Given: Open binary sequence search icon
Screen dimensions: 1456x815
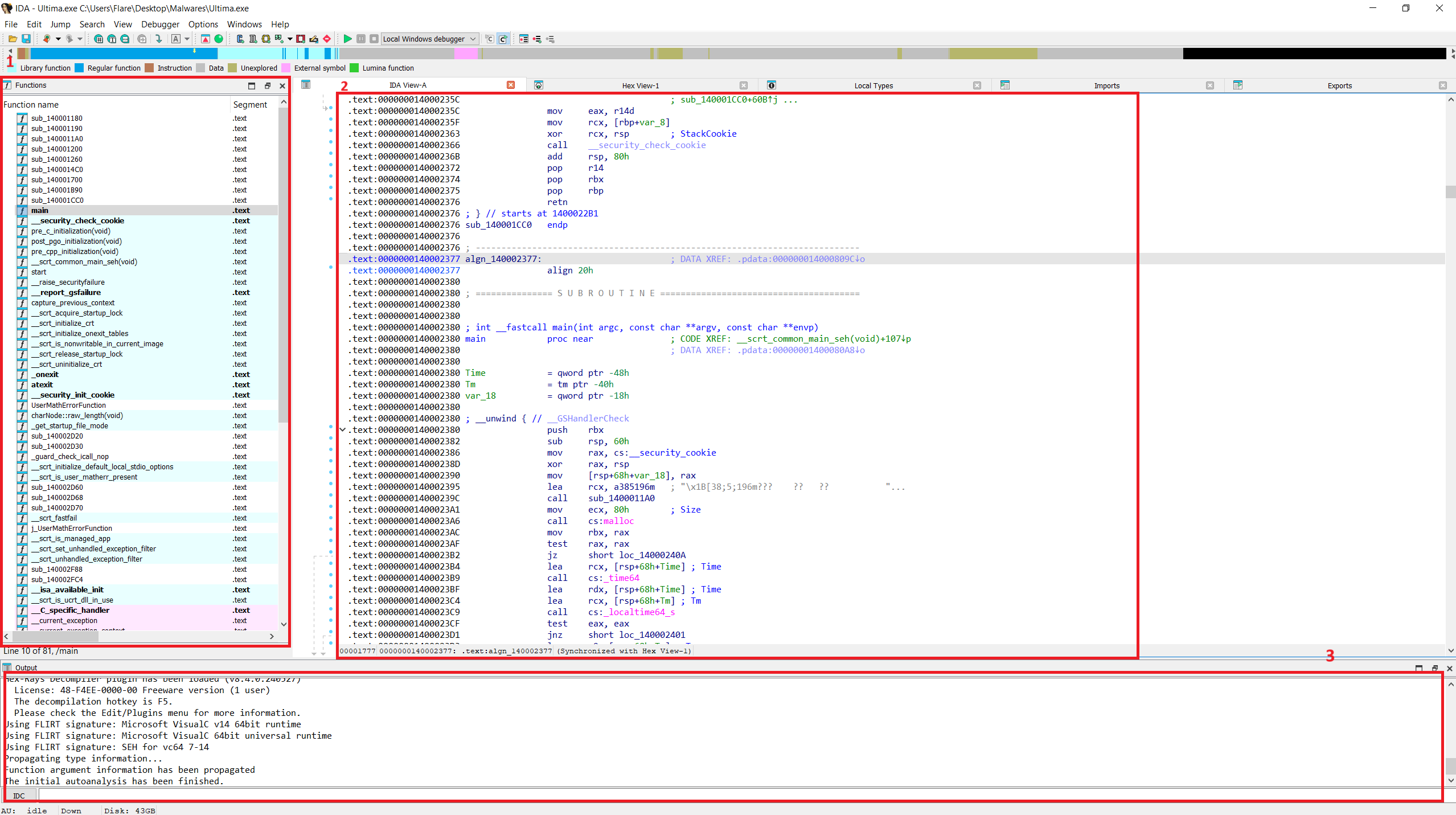Looking at the screenshot, I should [125, 39].
